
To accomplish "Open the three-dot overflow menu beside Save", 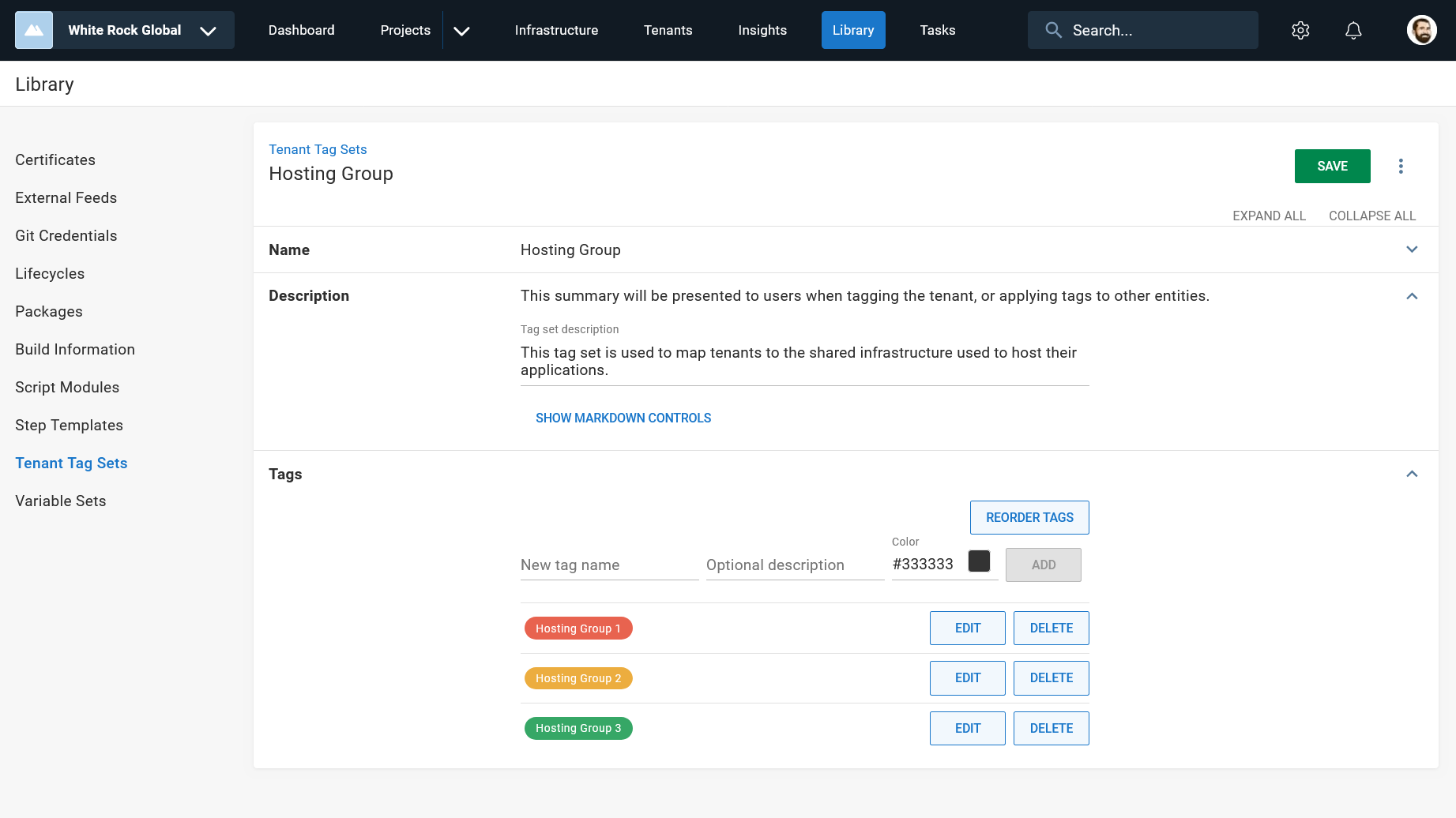I will [x=1401, y=166].
